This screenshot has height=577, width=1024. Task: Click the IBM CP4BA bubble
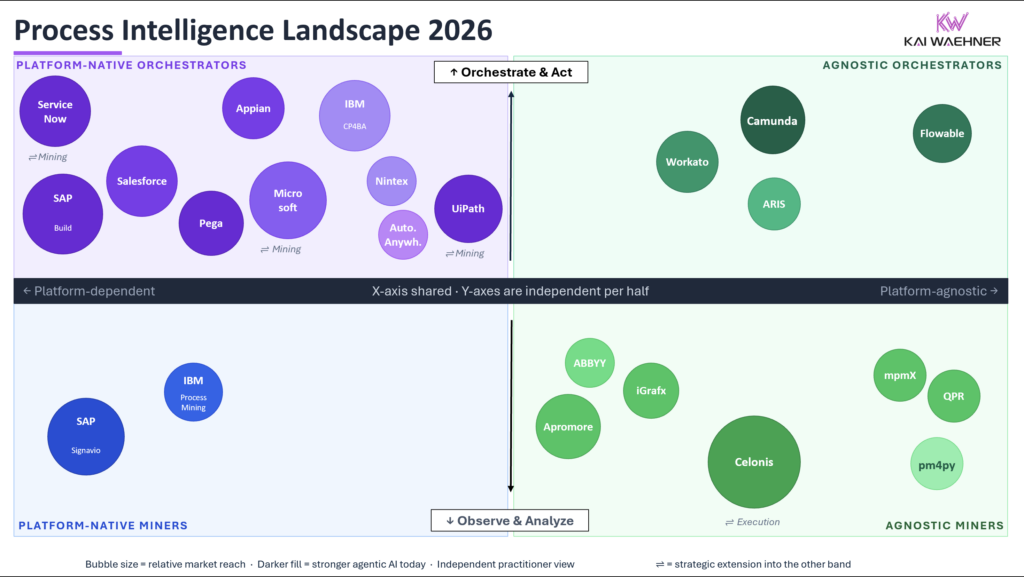[355, 116]
